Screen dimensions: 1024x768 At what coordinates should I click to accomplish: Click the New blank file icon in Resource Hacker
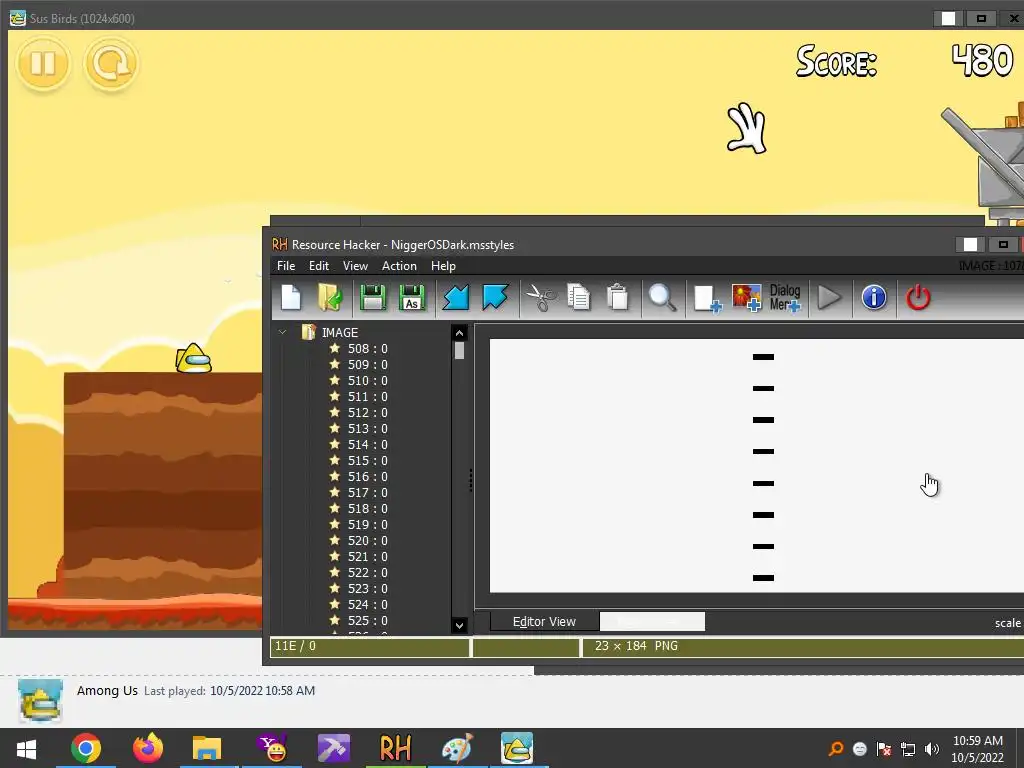(291, 298)
